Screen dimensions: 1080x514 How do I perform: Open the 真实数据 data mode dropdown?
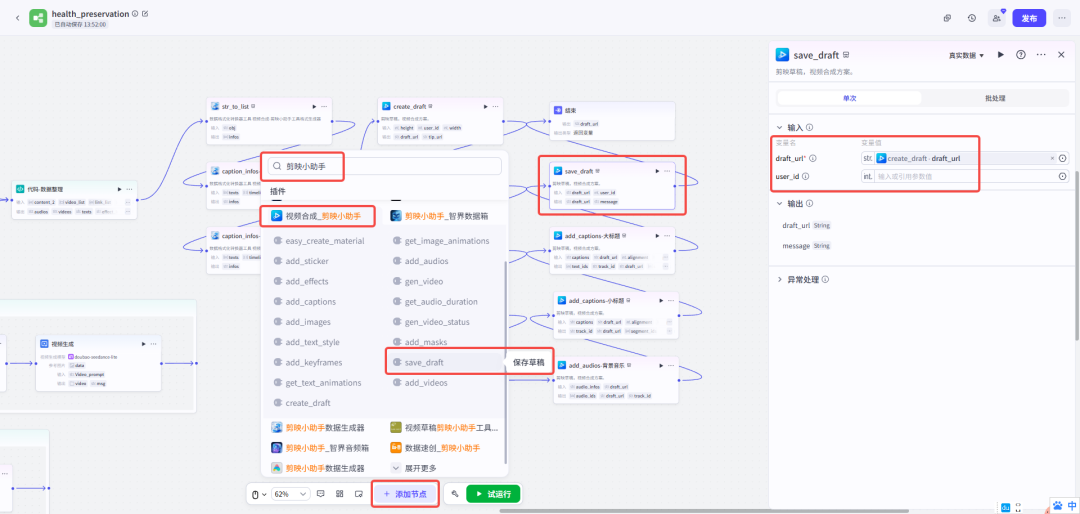point(966,55)
